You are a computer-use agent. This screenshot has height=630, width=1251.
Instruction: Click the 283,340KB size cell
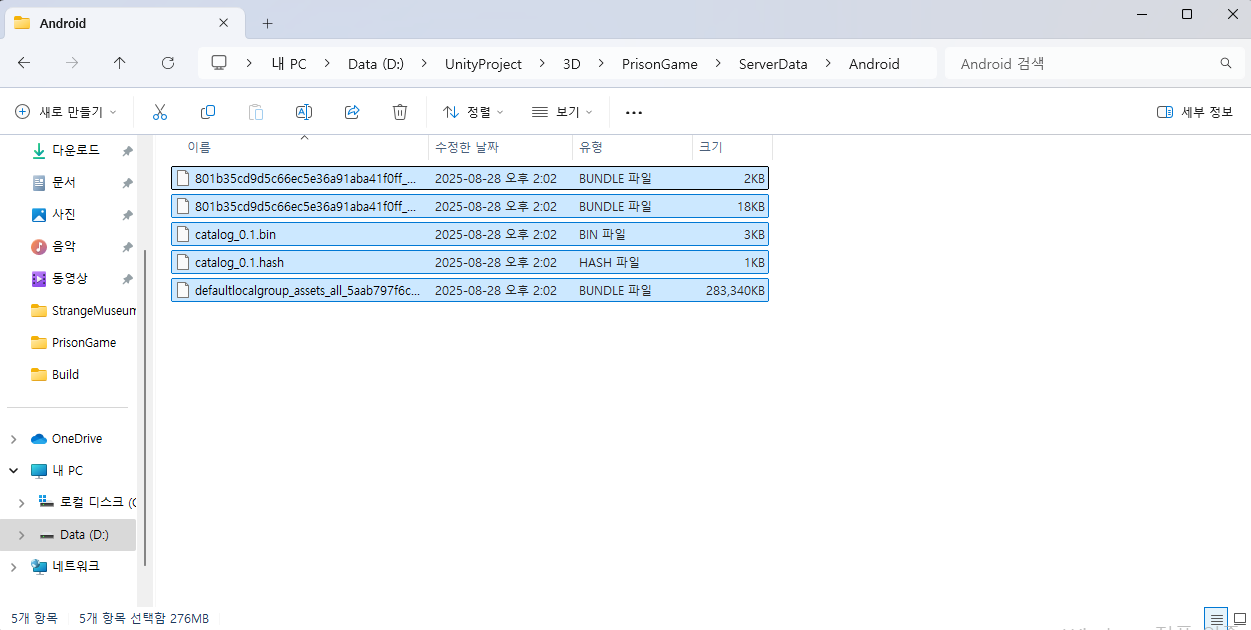[x=735, y=290]
